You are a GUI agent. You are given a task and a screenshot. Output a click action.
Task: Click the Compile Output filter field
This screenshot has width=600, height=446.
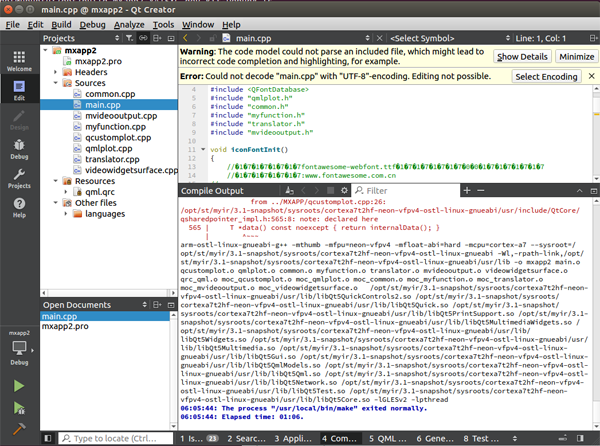click(406, 190)
